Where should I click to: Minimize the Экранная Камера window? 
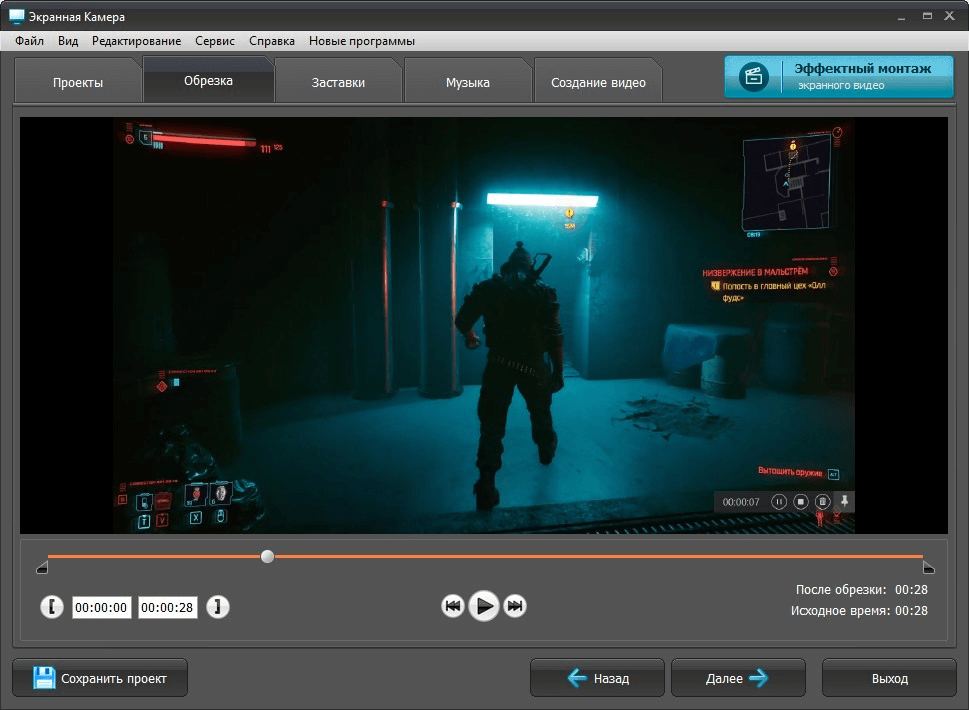(902, 17)
